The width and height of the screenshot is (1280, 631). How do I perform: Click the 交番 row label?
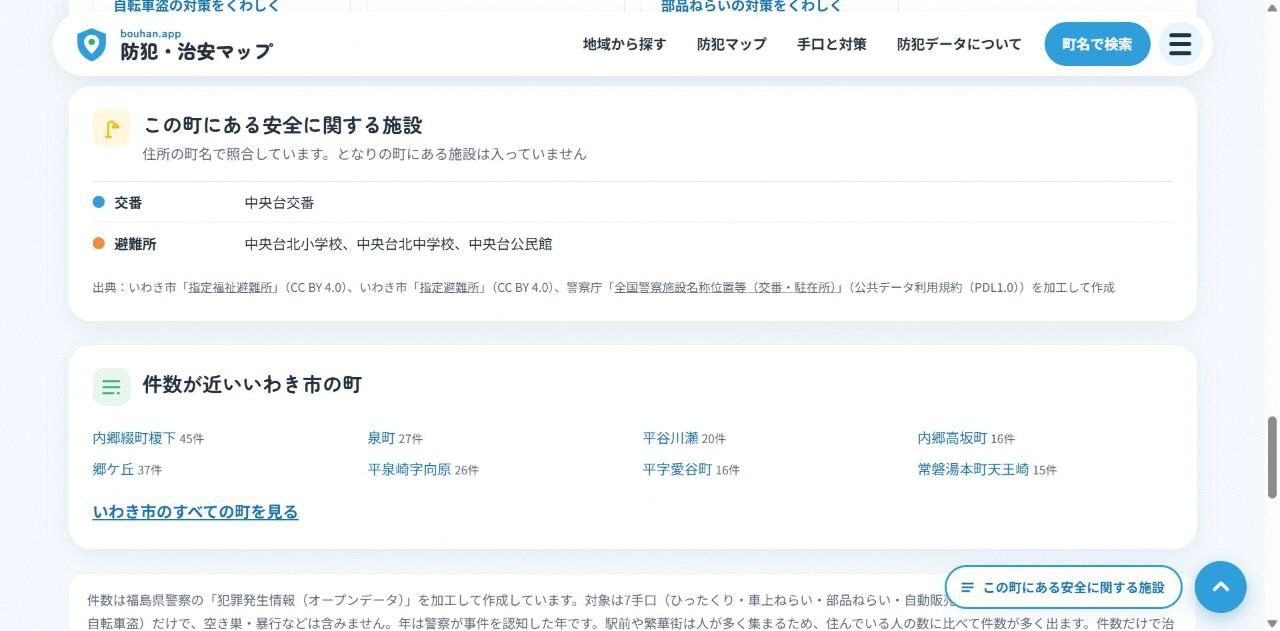[128, 203]
